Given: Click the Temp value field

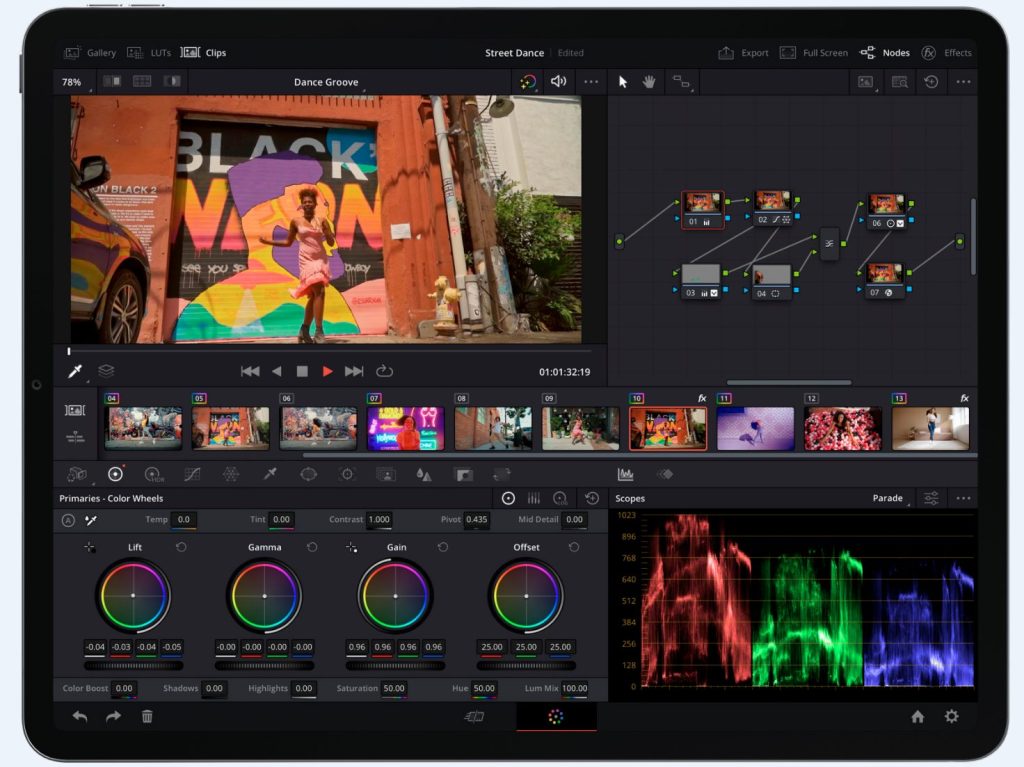Looking at the screenshot, I should click(x=185, y=519).
